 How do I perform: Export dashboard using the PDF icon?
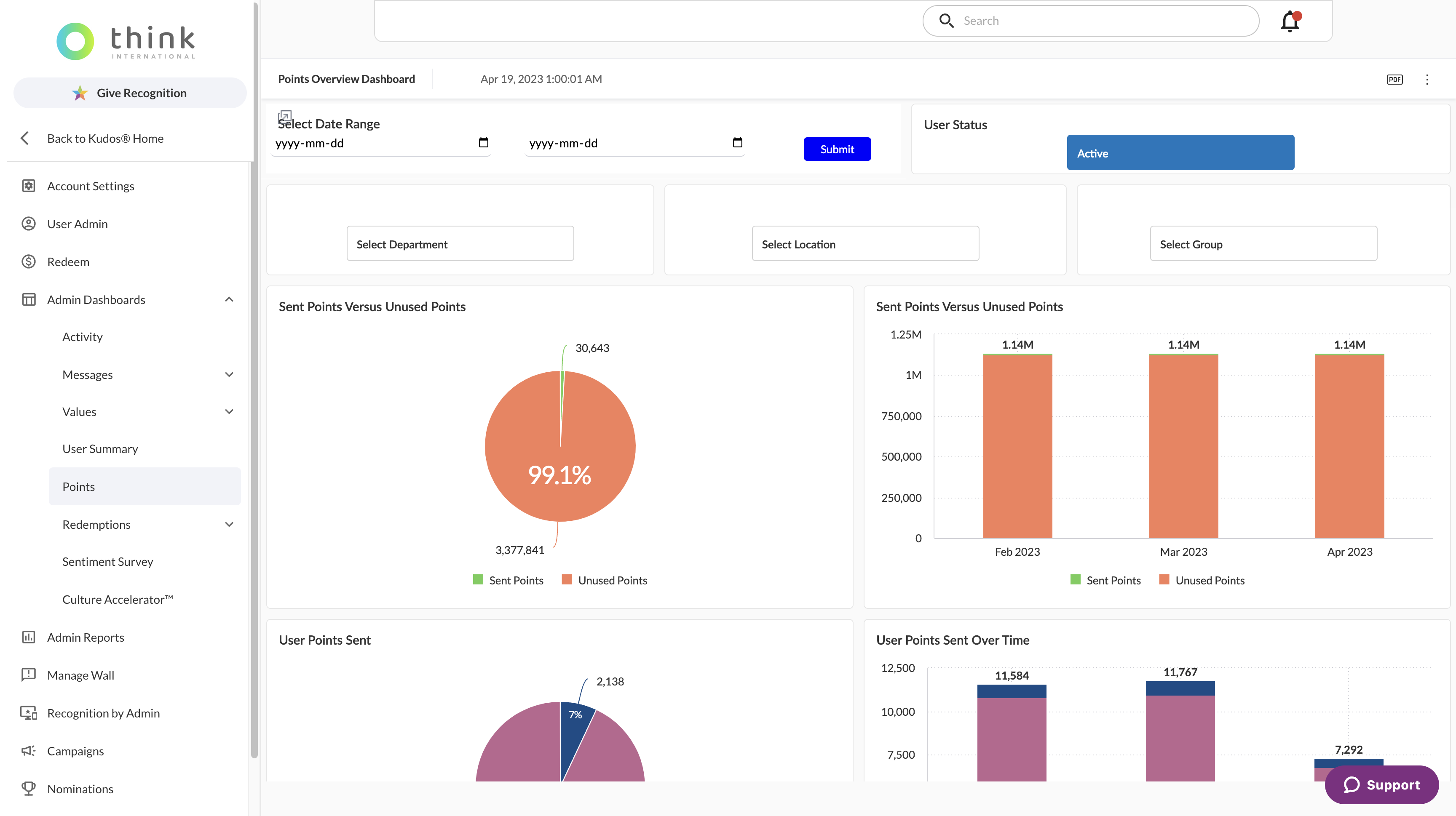tap(1394, 80)
